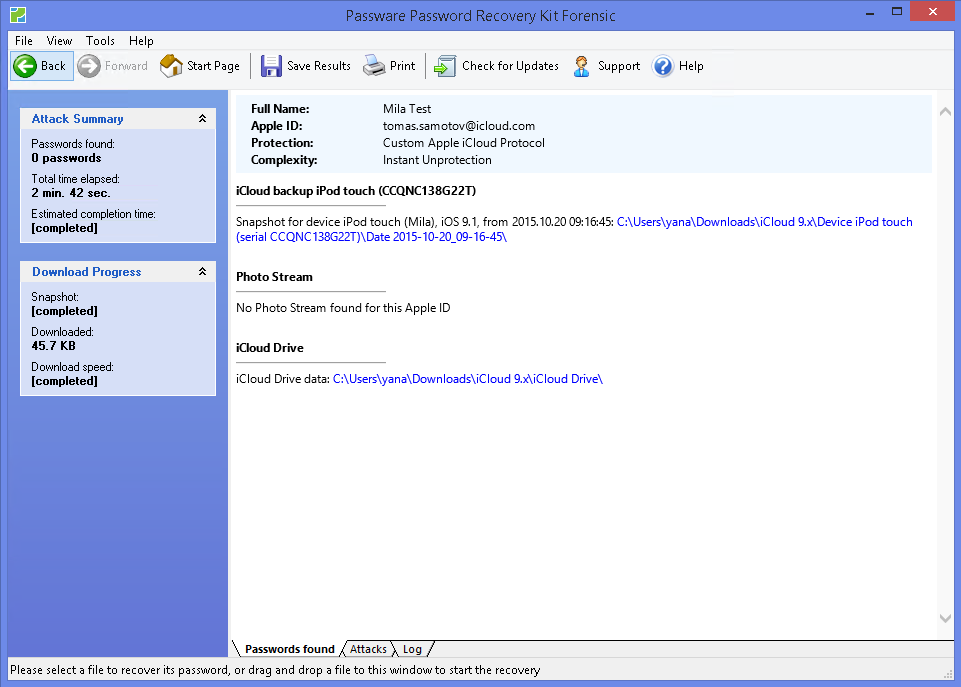Open the Help menu
961x687 pixels.
click(x=141, y=41)
